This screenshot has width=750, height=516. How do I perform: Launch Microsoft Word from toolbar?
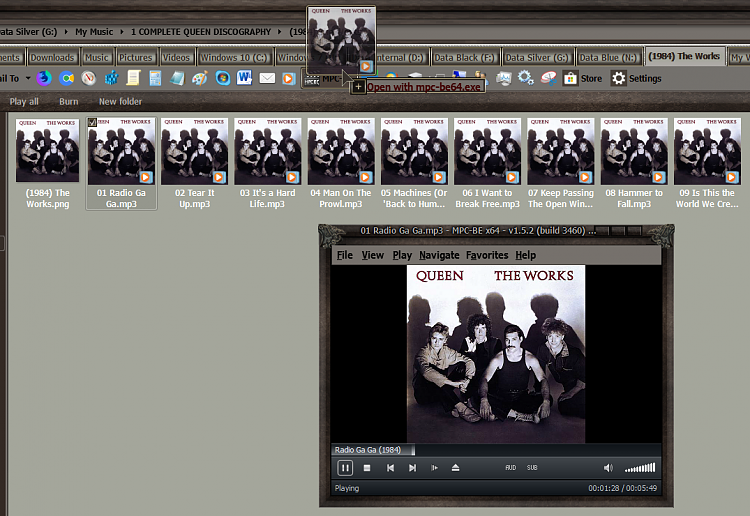[244, 78]
